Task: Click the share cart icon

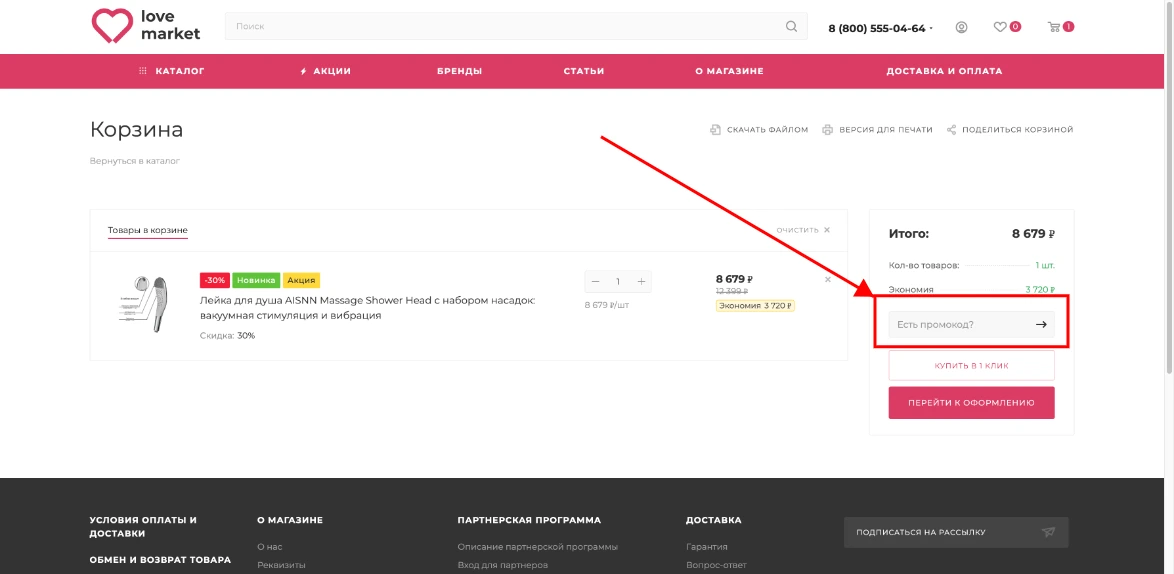Action: pos(952,129)
